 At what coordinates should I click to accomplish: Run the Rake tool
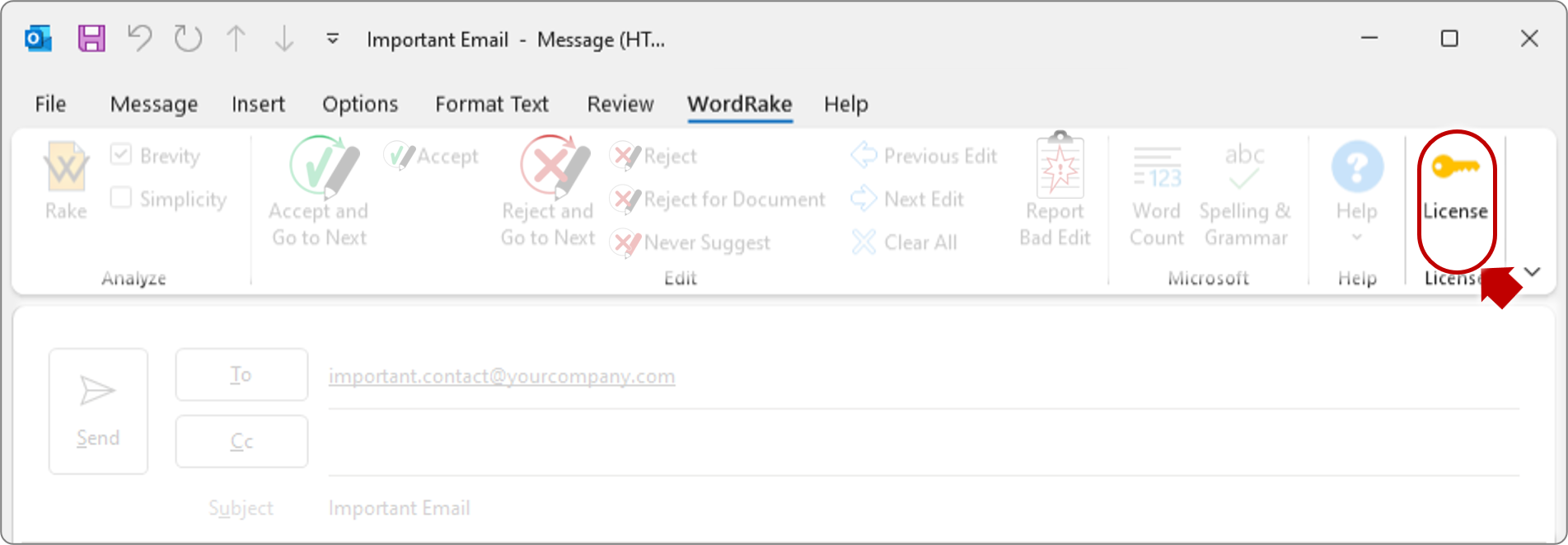pos(66,181)
